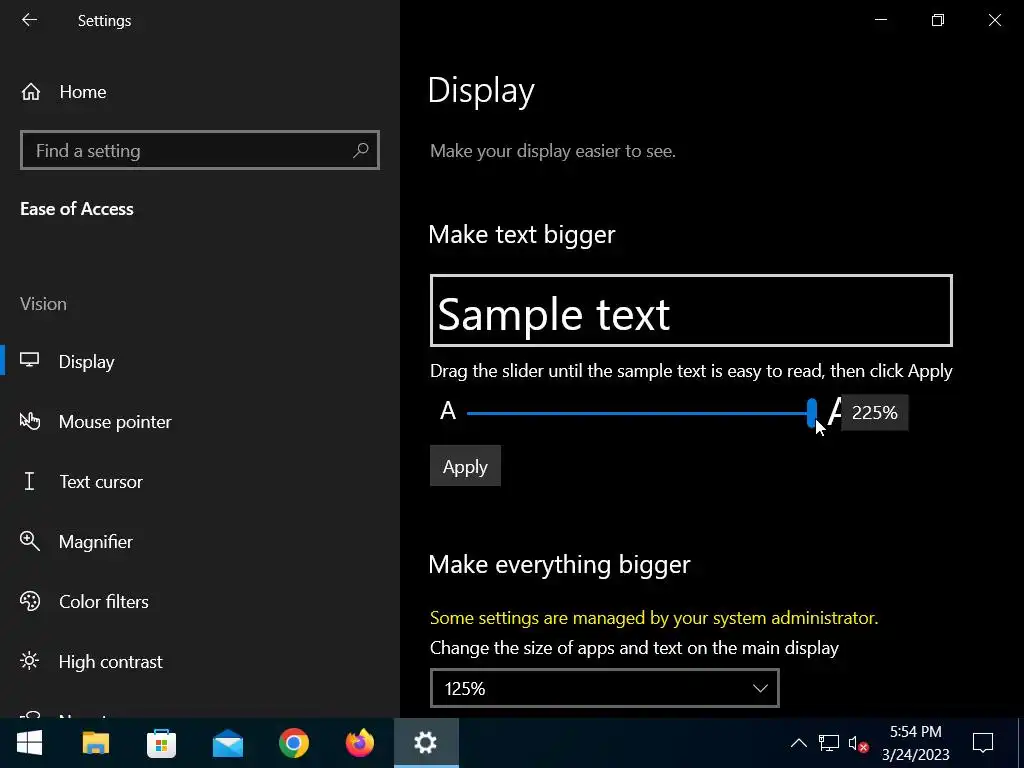Show hidden system tray icons
1024x768 pixels.
(x=798, y=743)
